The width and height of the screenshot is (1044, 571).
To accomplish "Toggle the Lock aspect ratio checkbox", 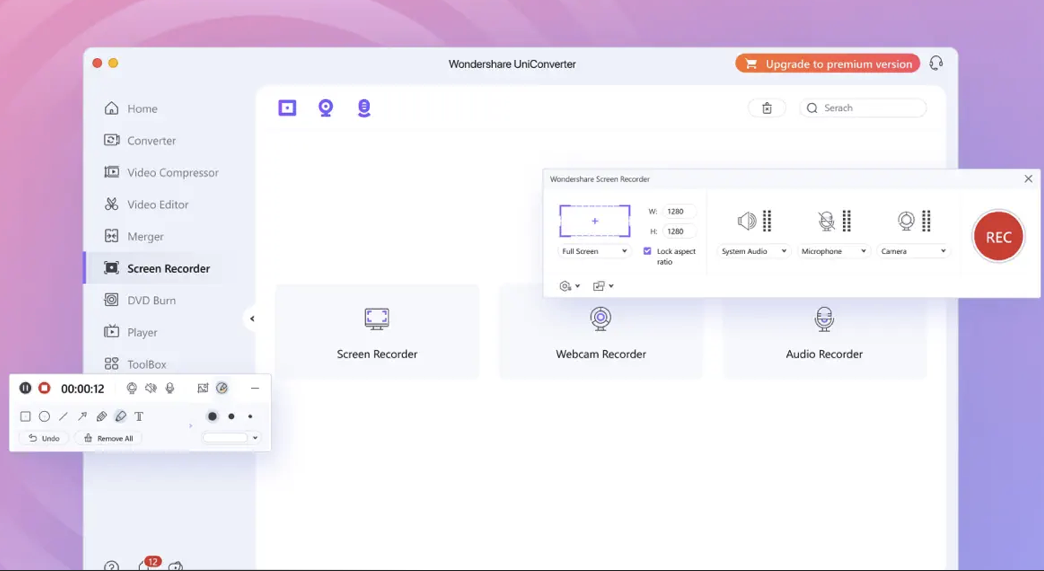I will (x=647, y=251).
